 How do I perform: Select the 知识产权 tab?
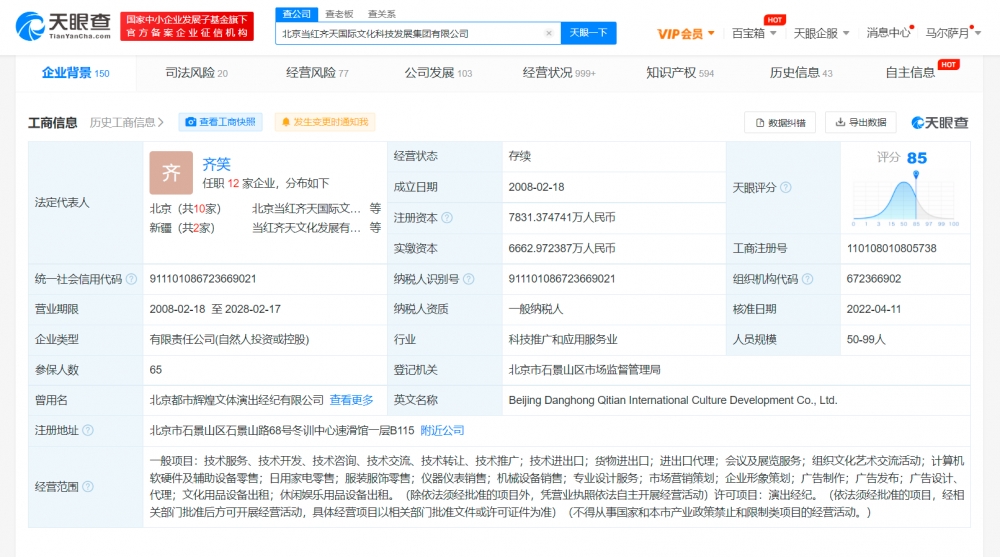click(x=680, y=73)
